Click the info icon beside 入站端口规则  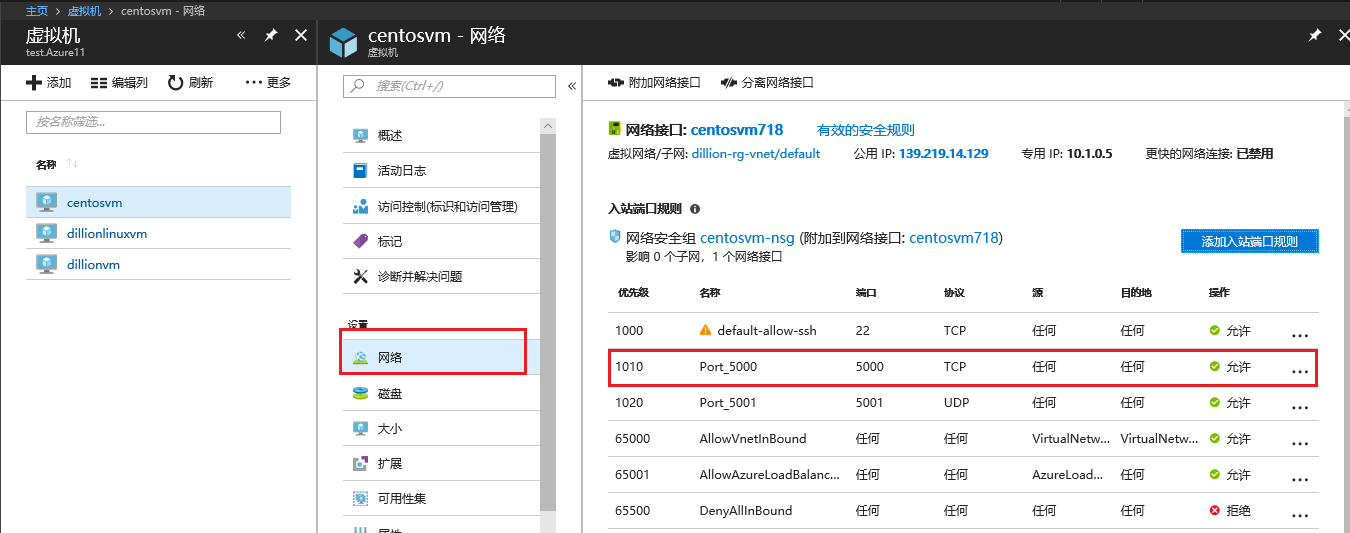pos(695,210)
